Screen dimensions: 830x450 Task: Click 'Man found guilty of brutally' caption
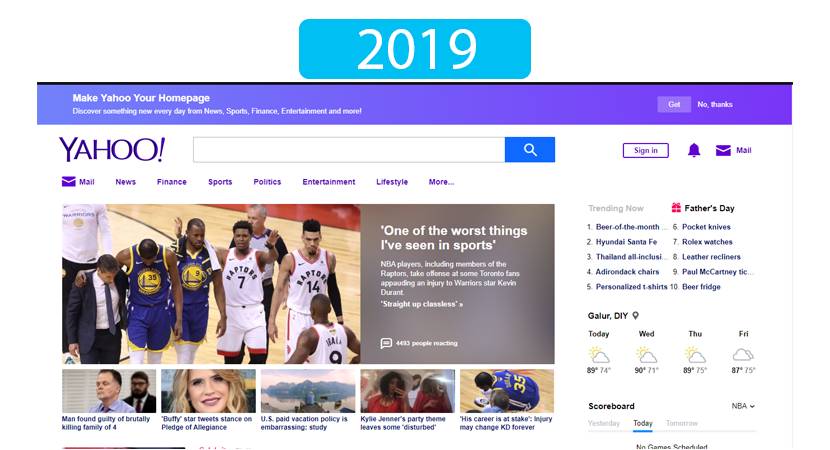click(106, 422)
